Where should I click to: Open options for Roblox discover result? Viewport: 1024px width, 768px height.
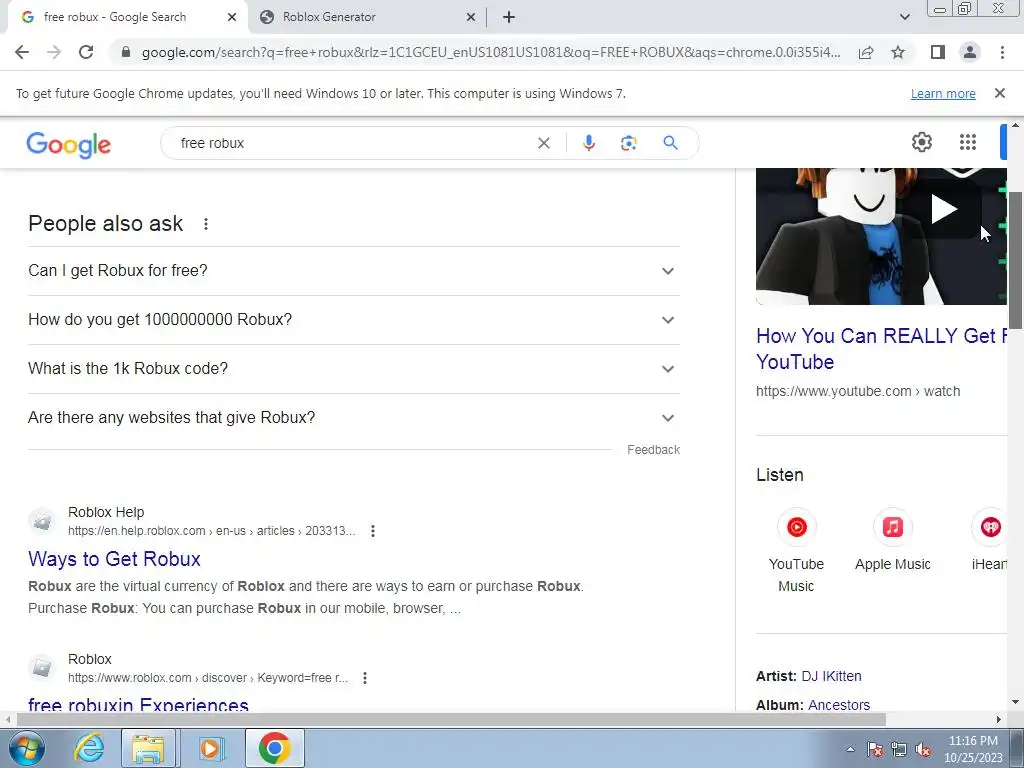click(x=365, y=678)
